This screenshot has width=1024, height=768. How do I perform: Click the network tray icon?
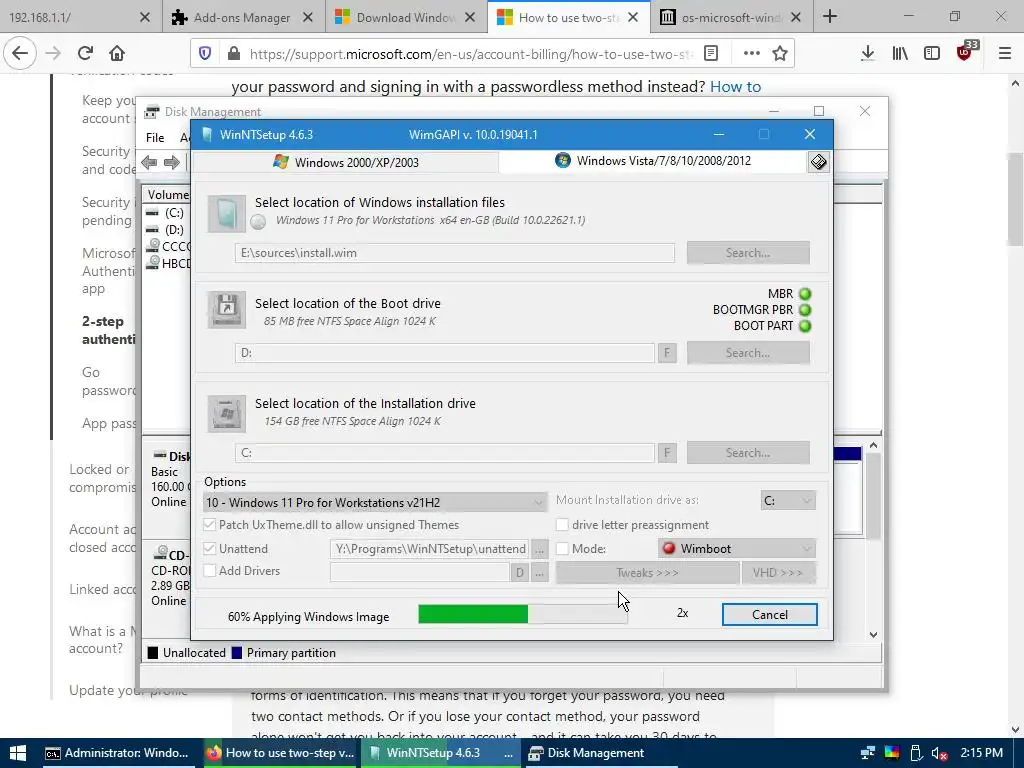point(867,753)
